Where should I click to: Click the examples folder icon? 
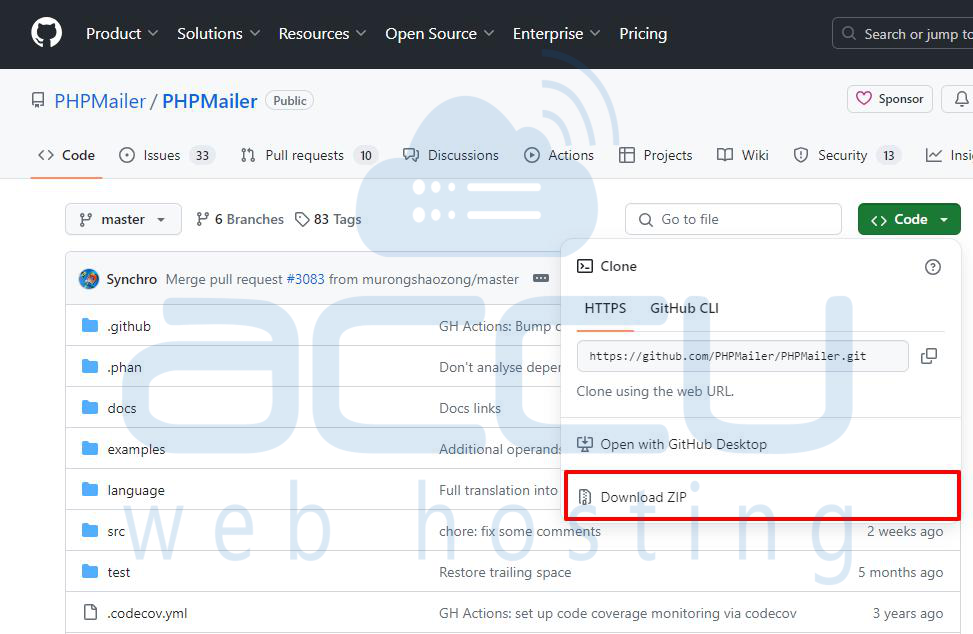[91, 449]
